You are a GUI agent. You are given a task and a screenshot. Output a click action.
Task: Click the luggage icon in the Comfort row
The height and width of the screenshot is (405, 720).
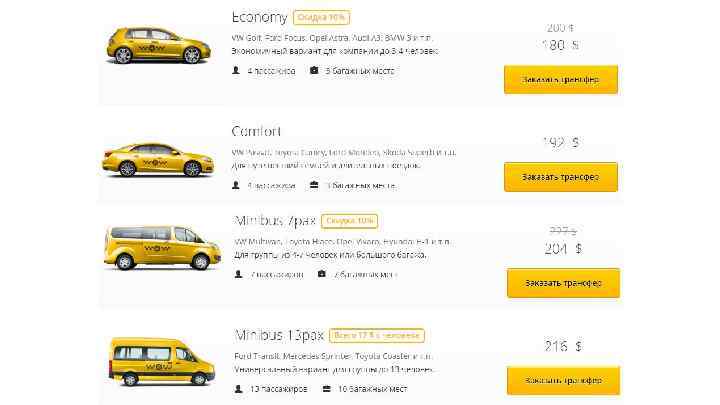(314, 185)
